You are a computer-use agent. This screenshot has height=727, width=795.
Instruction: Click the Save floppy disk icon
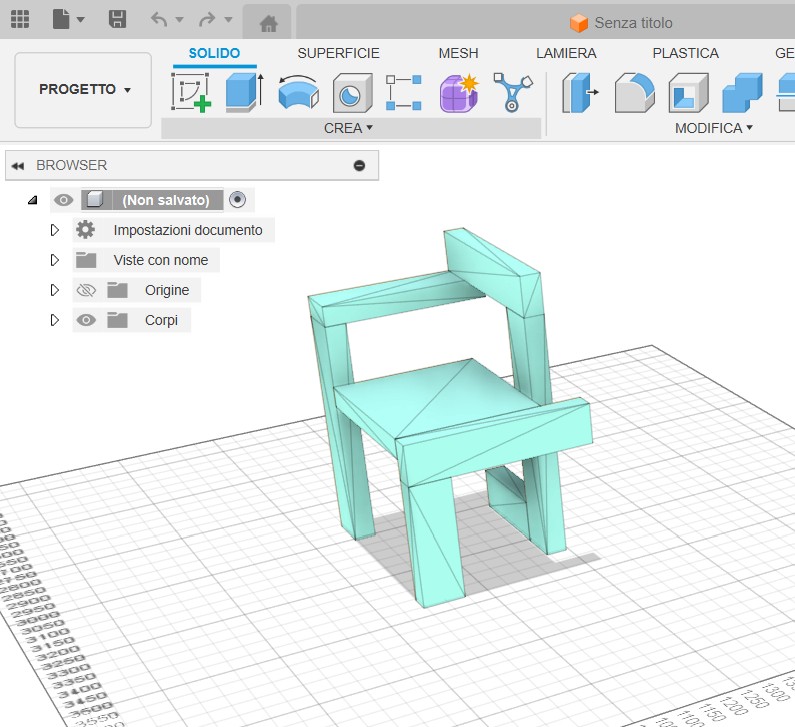click(117, 20)
